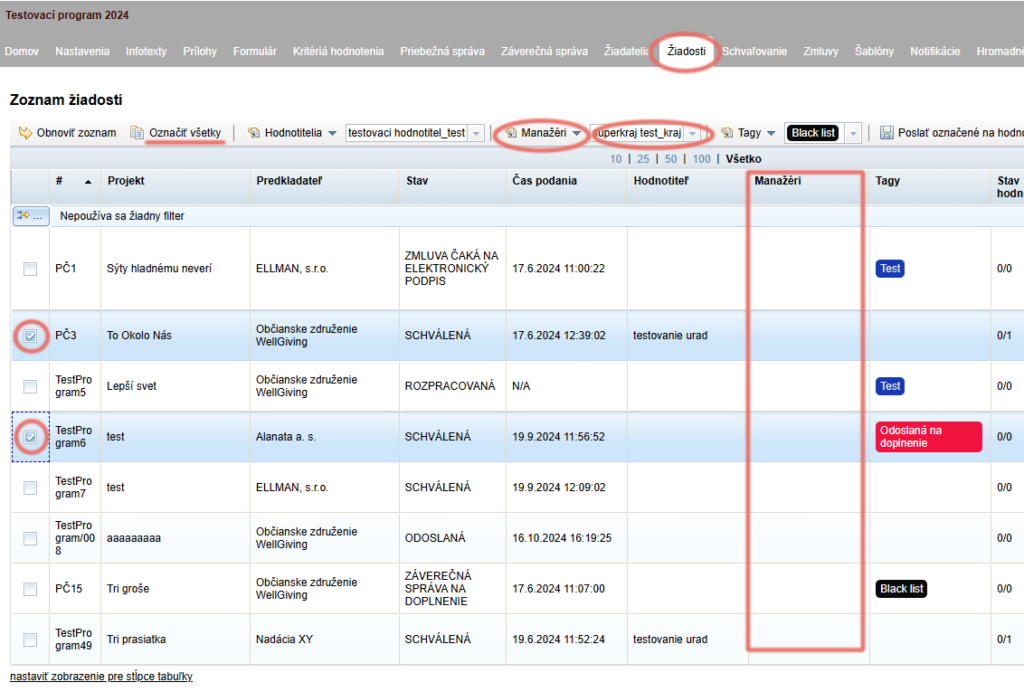Sort by the Čas podania column header
Viewport: 1024px width, 692px height.
click(544, 181)
